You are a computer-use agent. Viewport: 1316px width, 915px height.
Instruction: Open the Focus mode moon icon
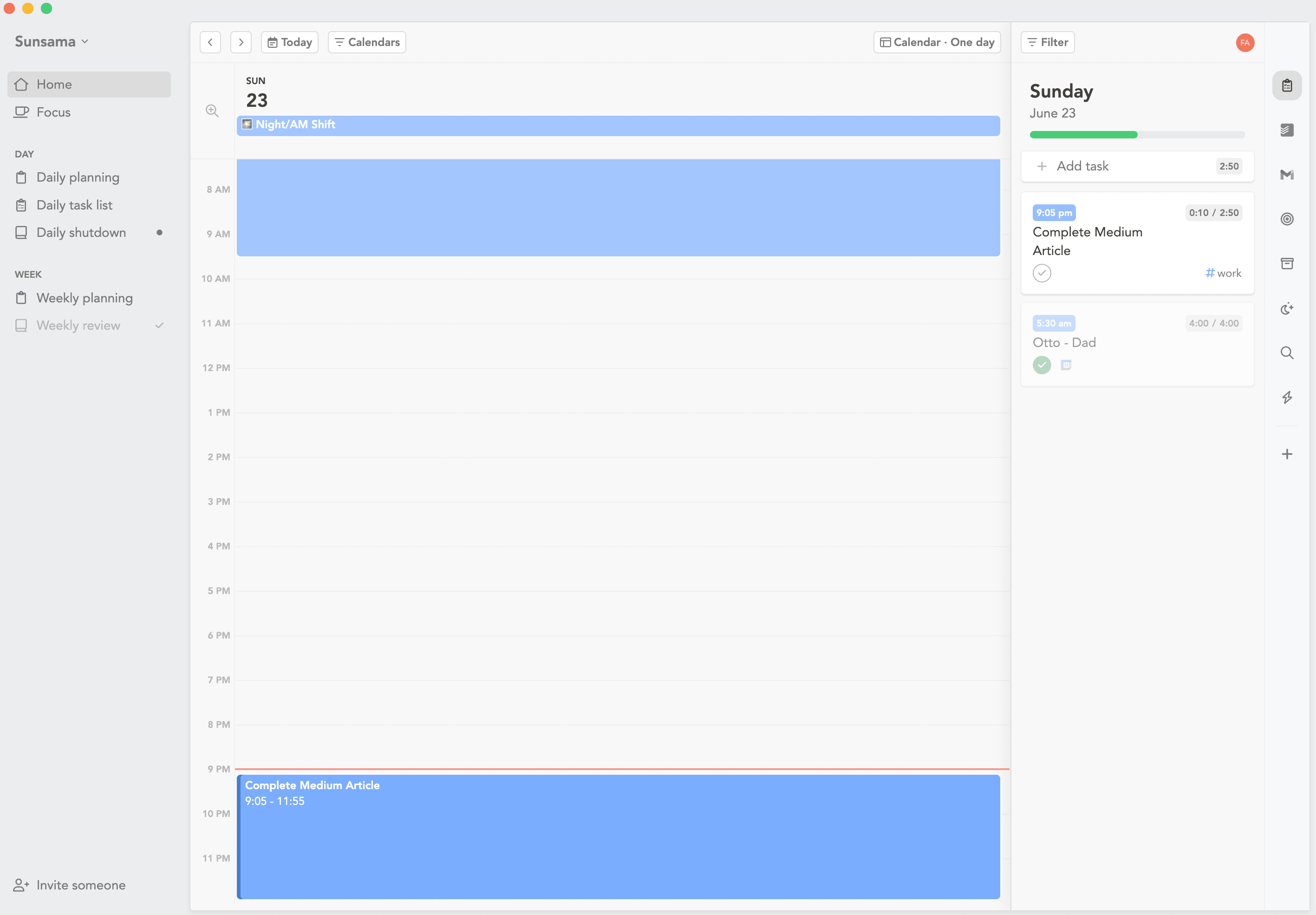pos(1287,308)
